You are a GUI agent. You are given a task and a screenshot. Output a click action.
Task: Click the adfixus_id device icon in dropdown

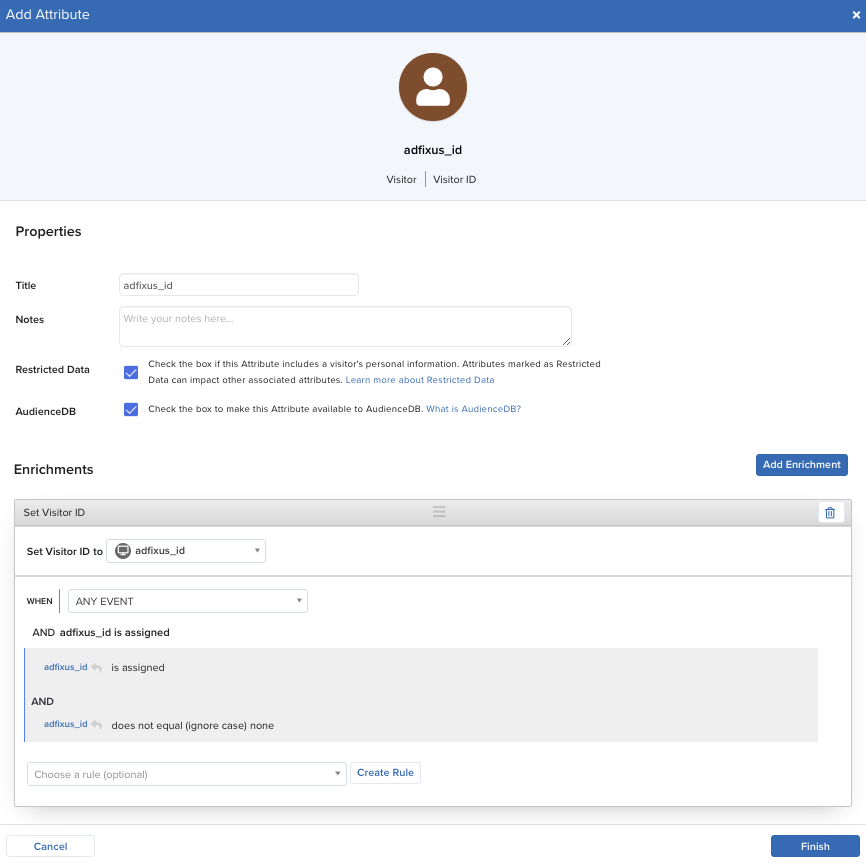(x=123, y=551)
